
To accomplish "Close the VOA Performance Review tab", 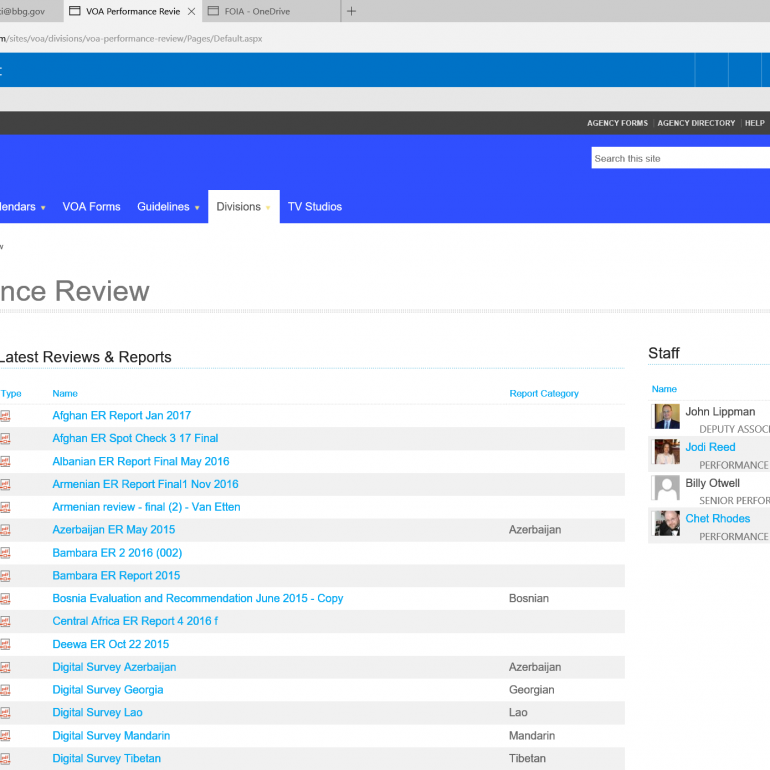I will [192, 11].
